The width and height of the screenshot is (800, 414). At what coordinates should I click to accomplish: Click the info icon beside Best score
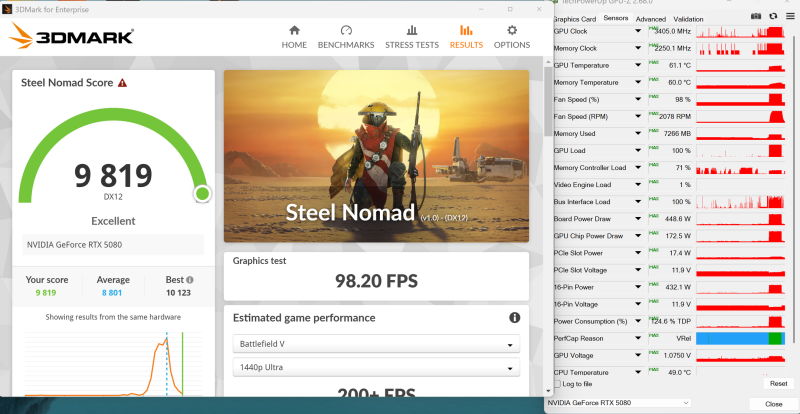click(190, 280)
